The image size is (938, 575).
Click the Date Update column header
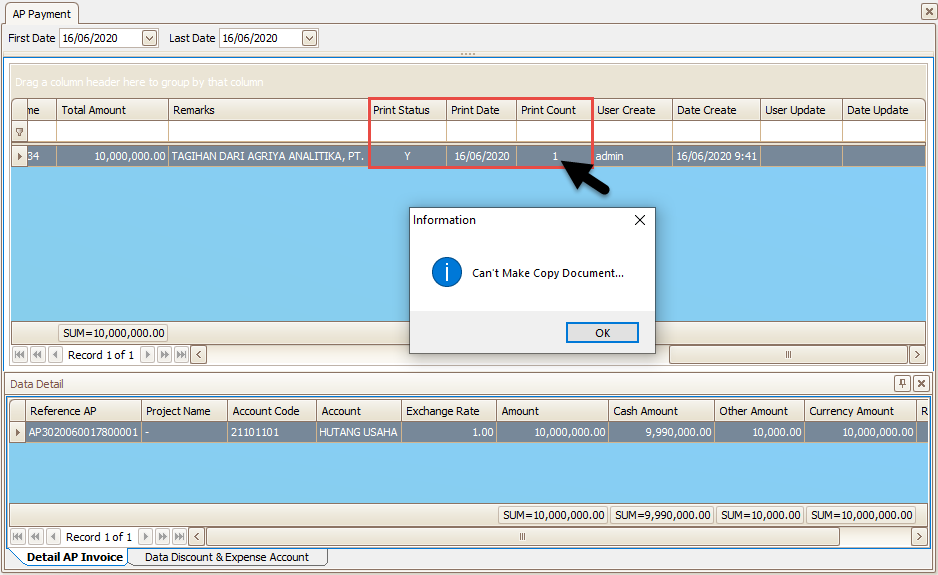884,110
